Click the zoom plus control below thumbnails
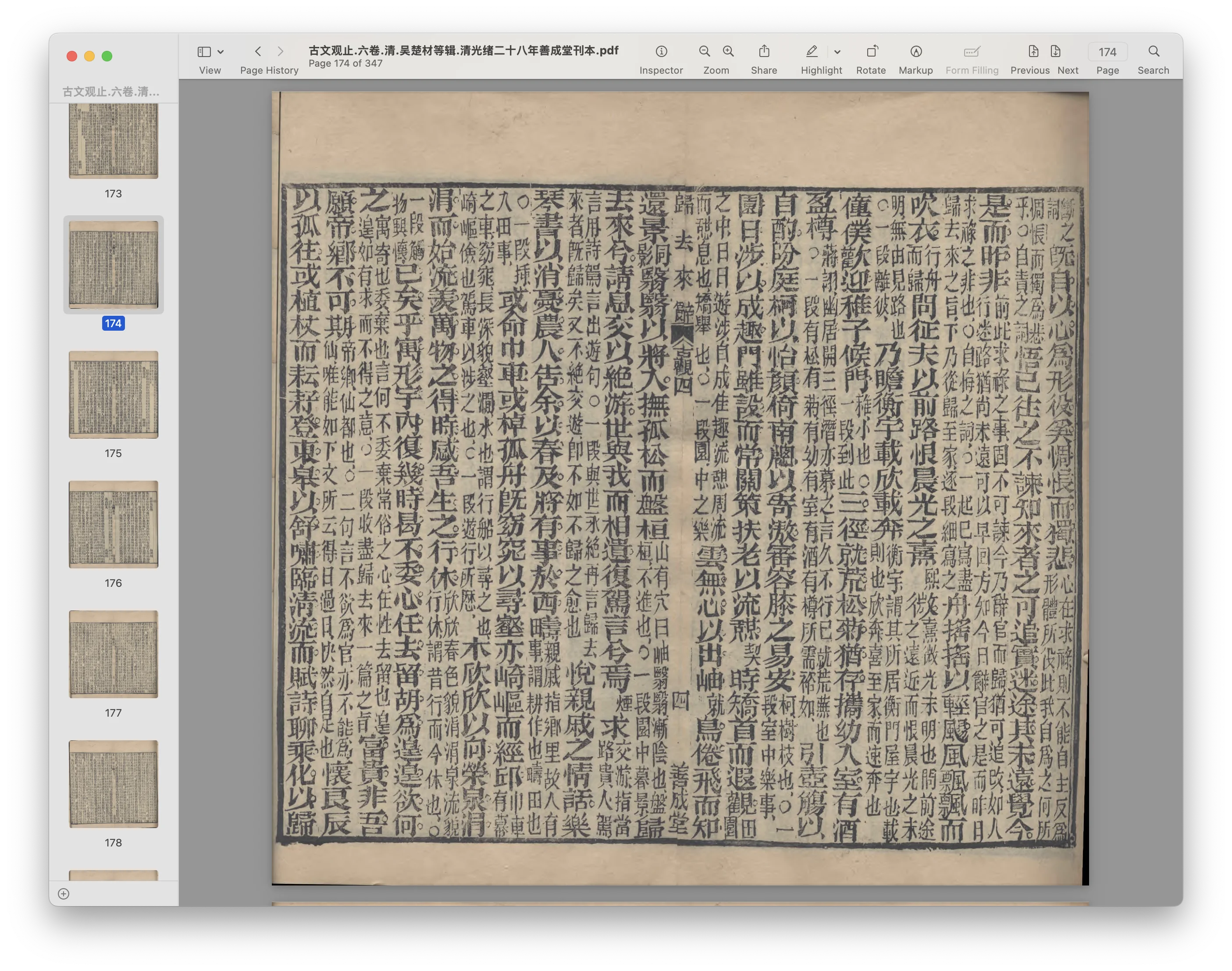 click(64, 894)
